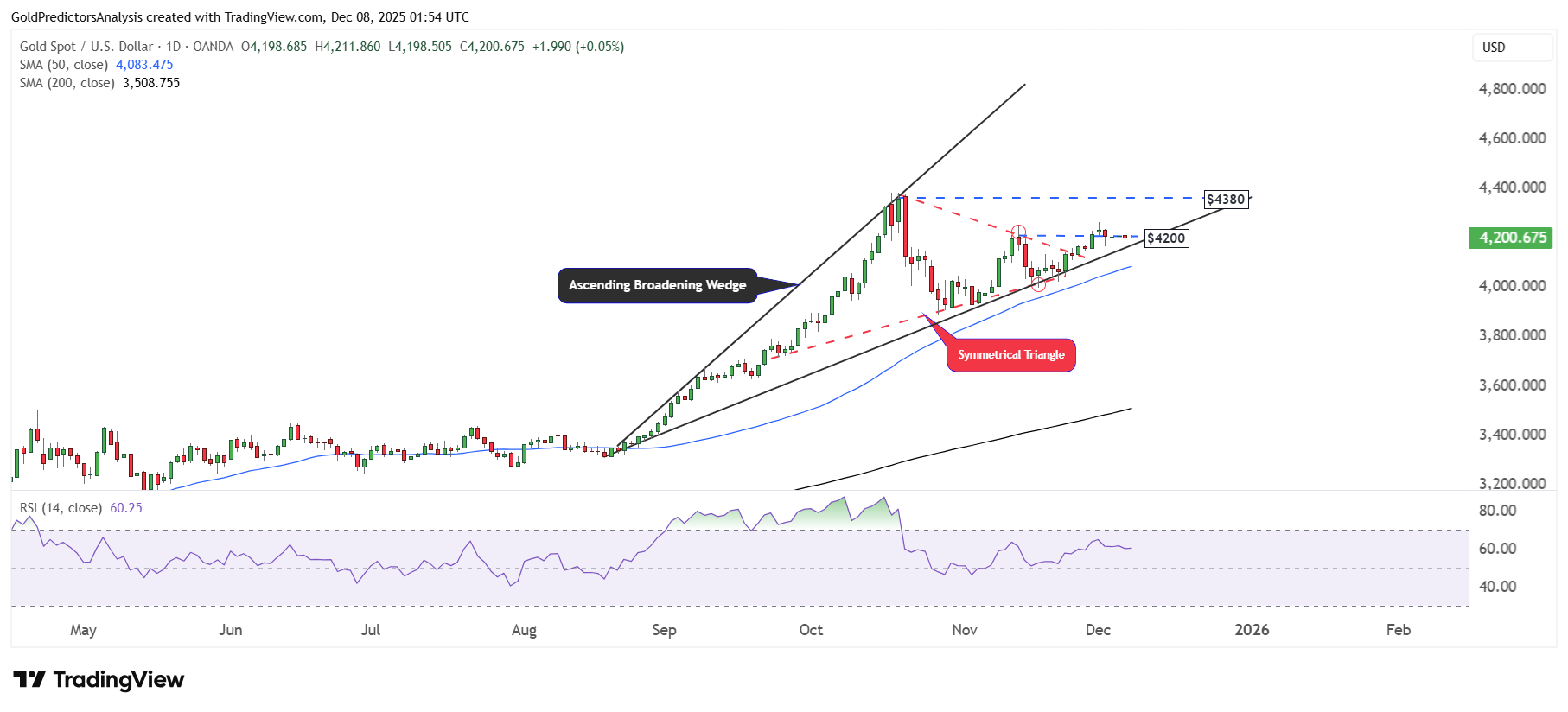Select the Ascending Broadening Wedge callout

point(657,285)
